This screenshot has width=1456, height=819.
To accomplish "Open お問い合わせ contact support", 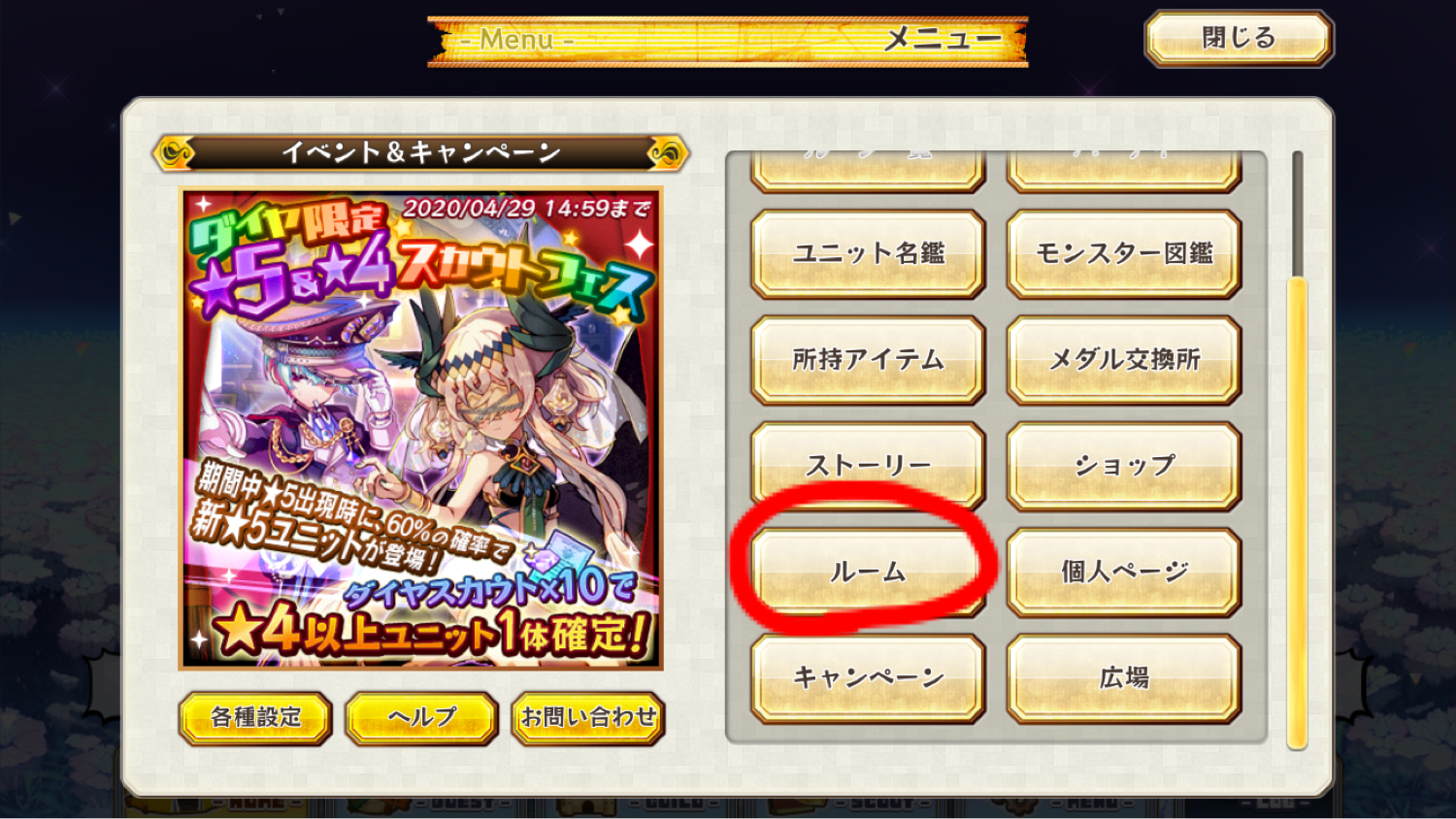I will pyautogui.click(x=588, y=718).
